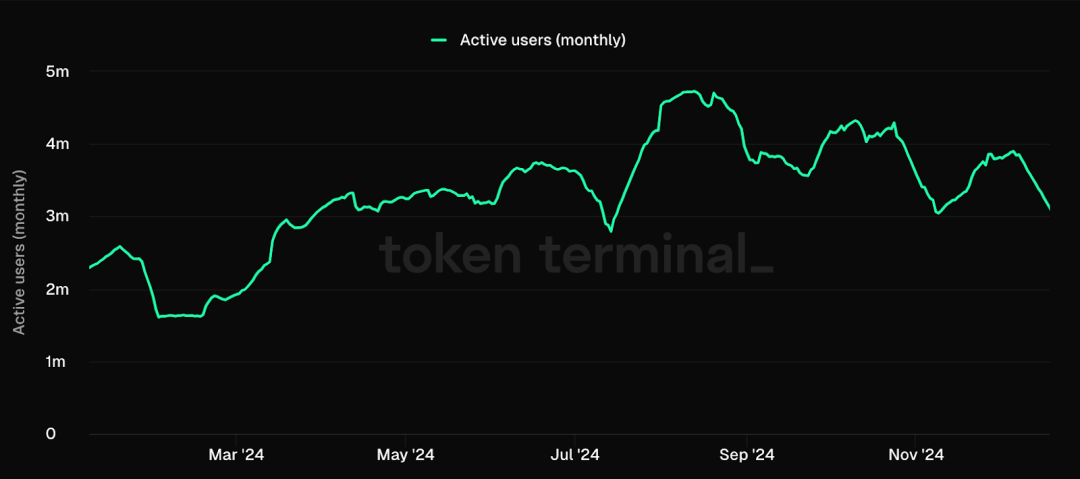1080x479 pixels.
Task: Select the 1m y-axis tick label
Action: click(x=56, y=362)
